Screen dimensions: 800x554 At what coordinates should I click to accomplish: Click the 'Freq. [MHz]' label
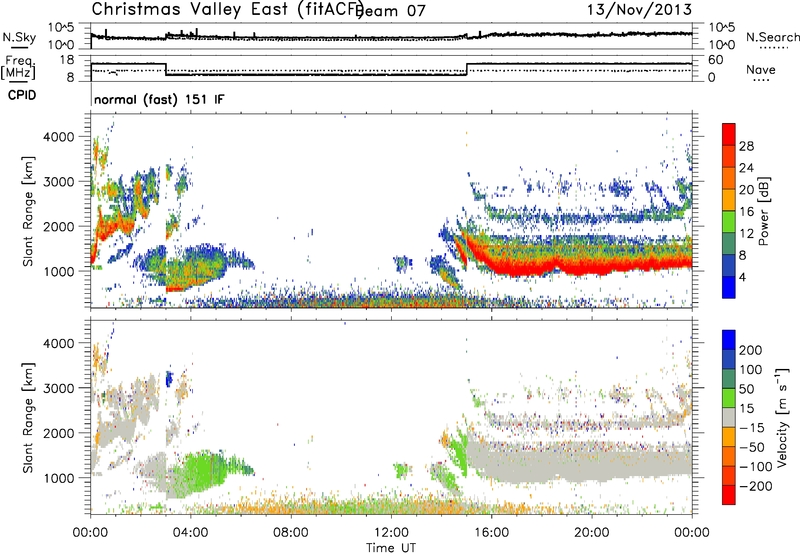19,68
